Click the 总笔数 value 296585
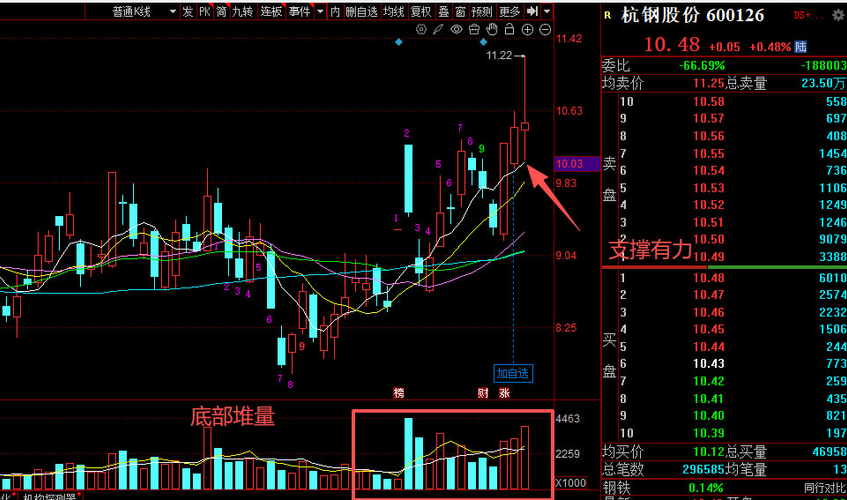The width and height of the screenshot is (847, 500). tap(703, 469)
